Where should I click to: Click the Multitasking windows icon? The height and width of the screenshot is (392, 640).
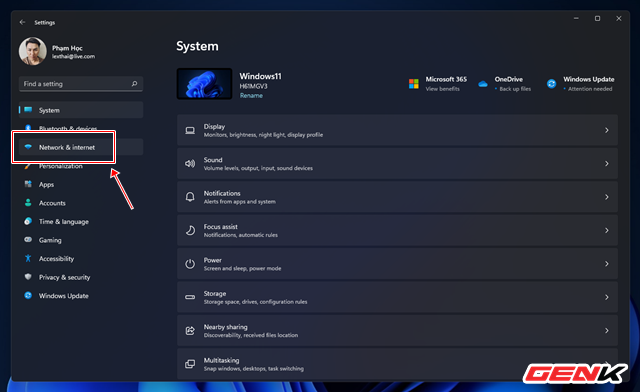coord(190,364)
